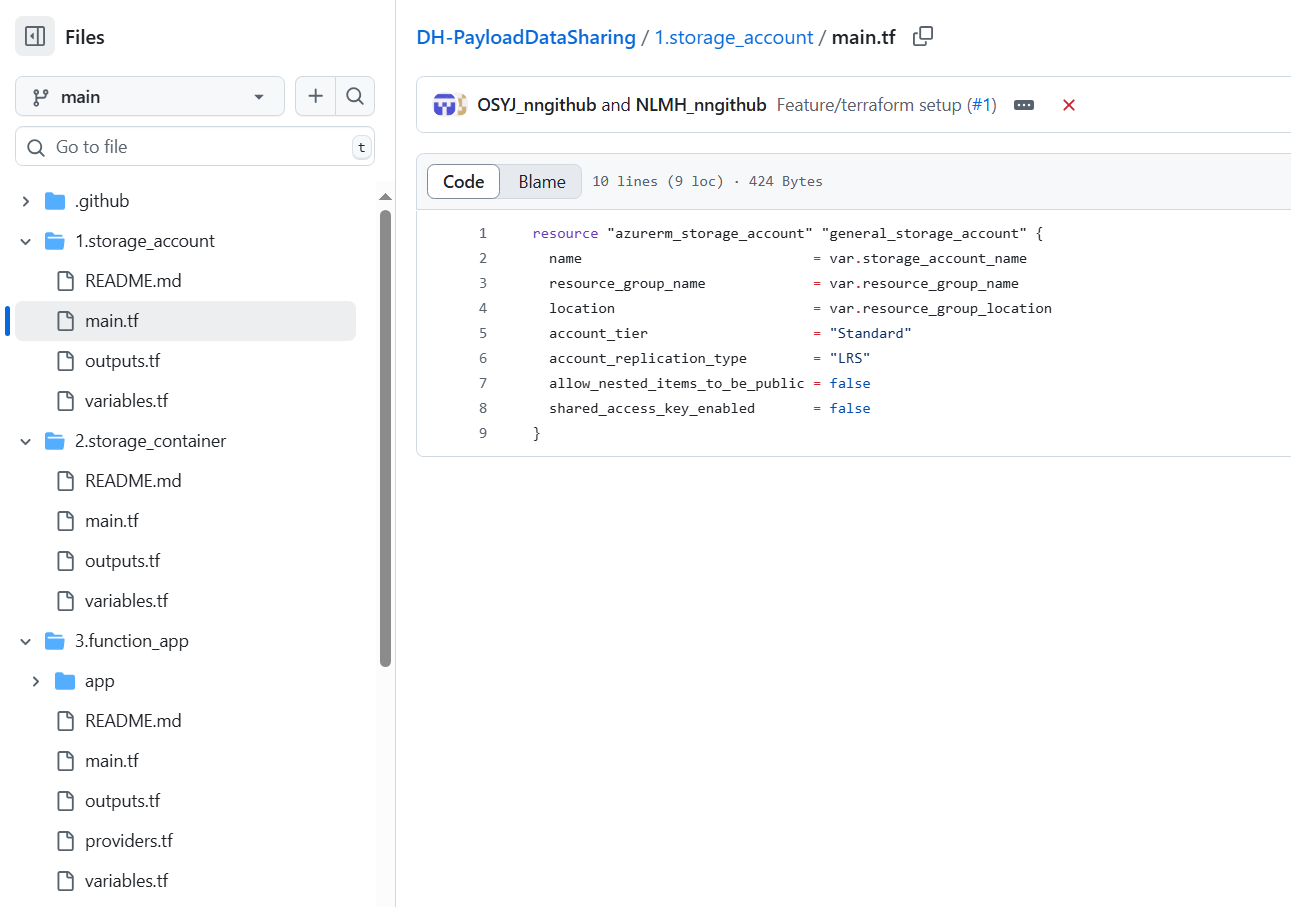Click folder icon beside app
The width and height of the screenshot is (1291, 907).
coord(65,681)
